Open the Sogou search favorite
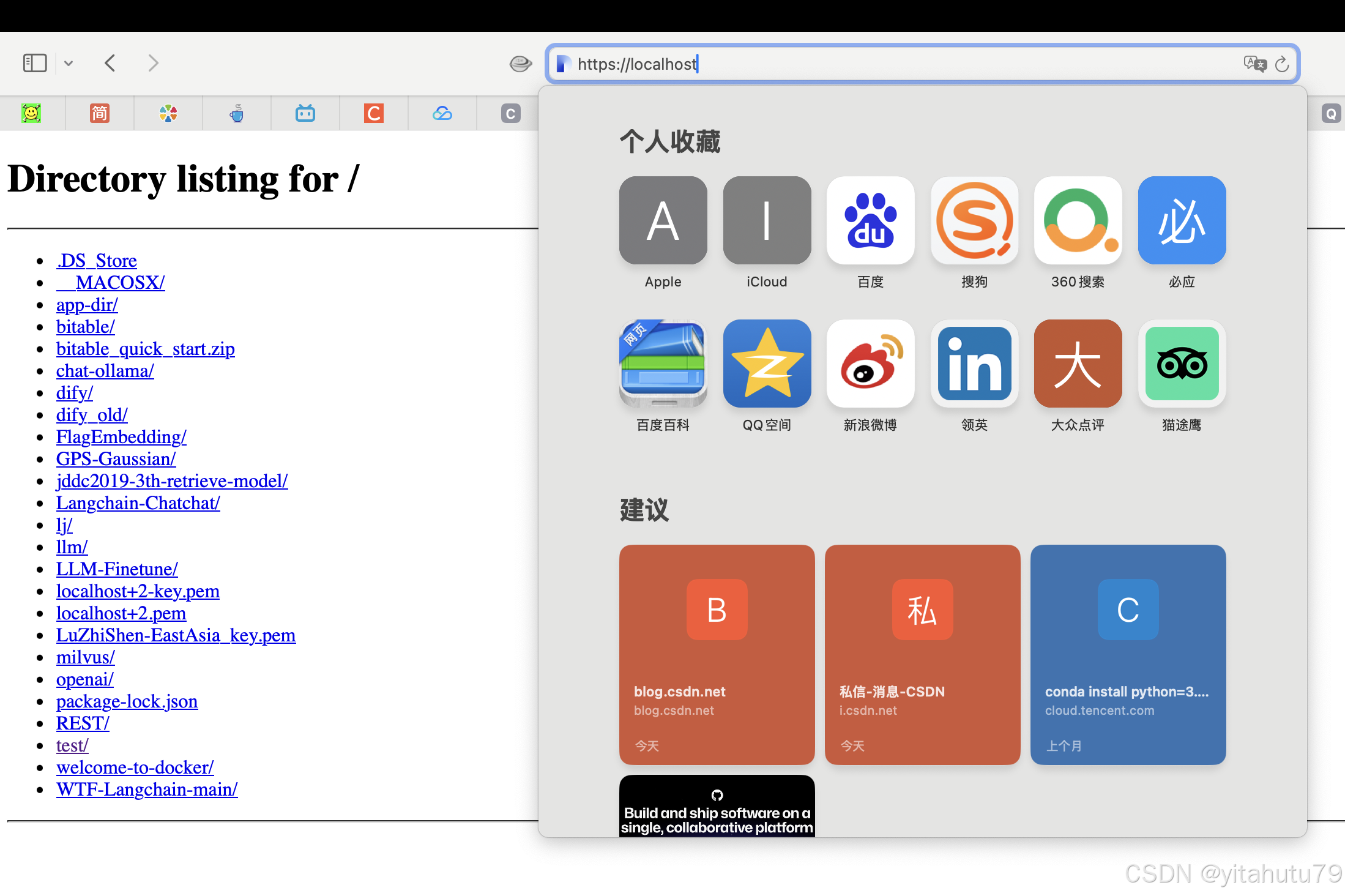 974,220
